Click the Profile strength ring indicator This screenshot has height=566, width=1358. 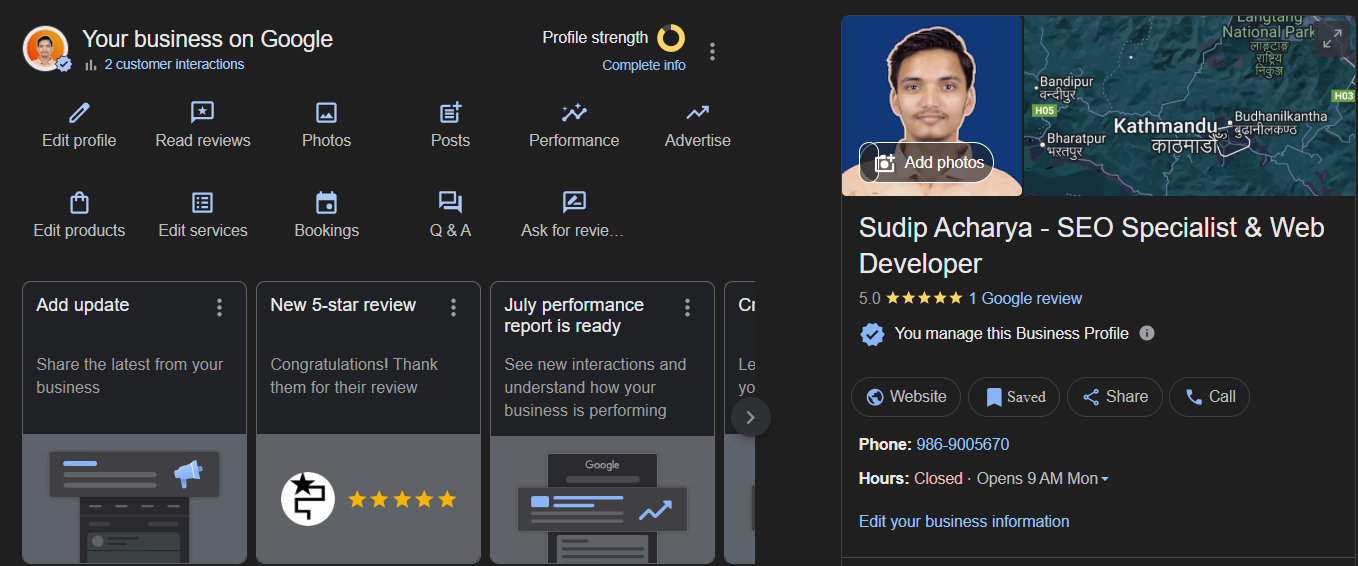point(671,38)
